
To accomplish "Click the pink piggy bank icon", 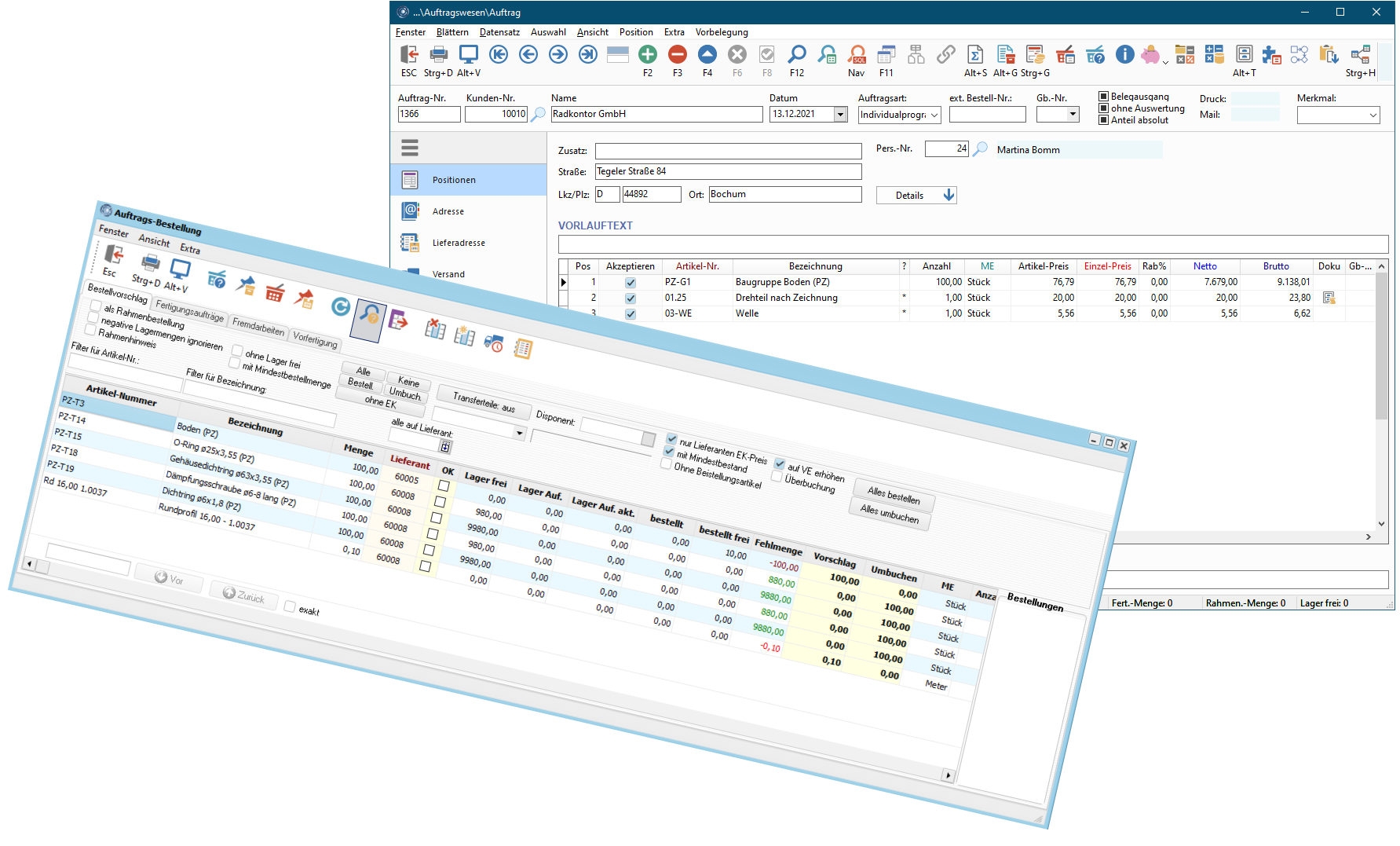I will click(x=1151, y=54).
